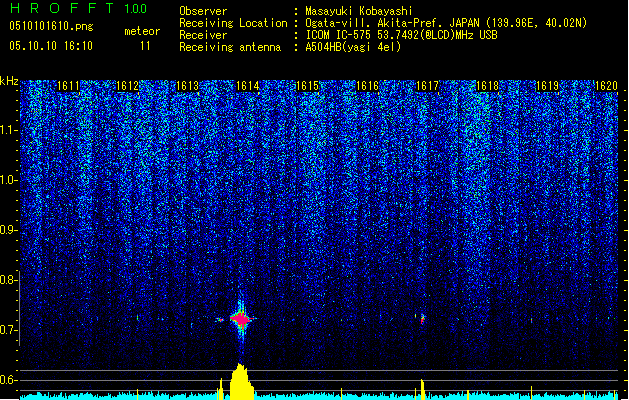Image resolution: width=629 pixels, height=400 pixels.
Task: Select the receiver text ICOM IC-575 53.7492 MHz USB
Action: click(402, 35)
